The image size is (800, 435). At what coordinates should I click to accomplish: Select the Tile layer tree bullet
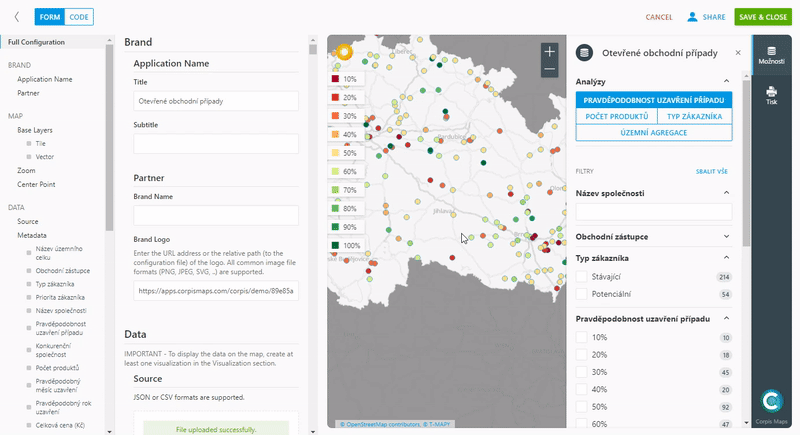pyautogui.click(x=29, y=144)
